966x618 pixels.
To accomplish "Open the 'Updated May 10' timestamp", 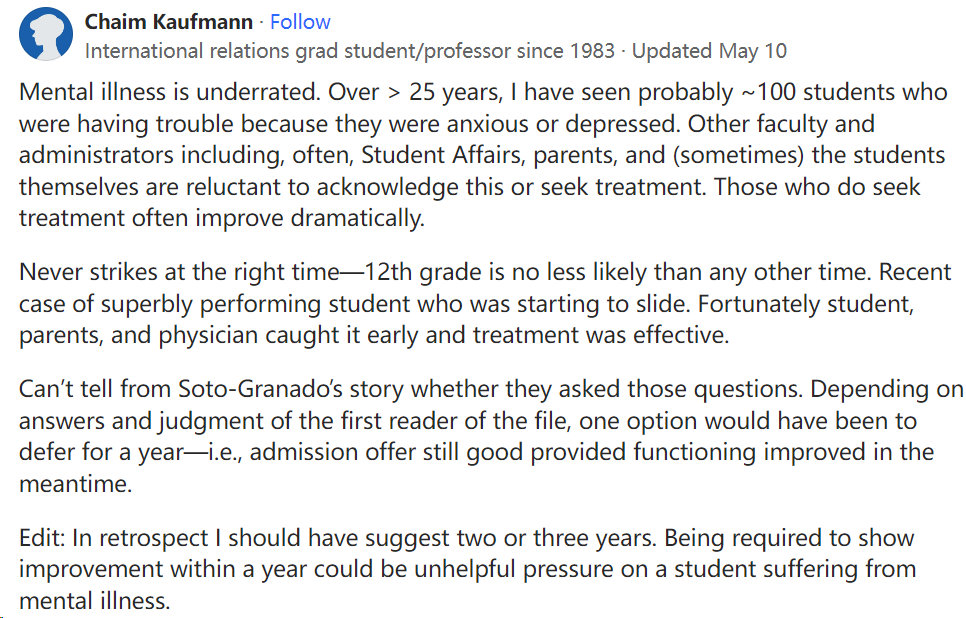I will tap(709, 50).
